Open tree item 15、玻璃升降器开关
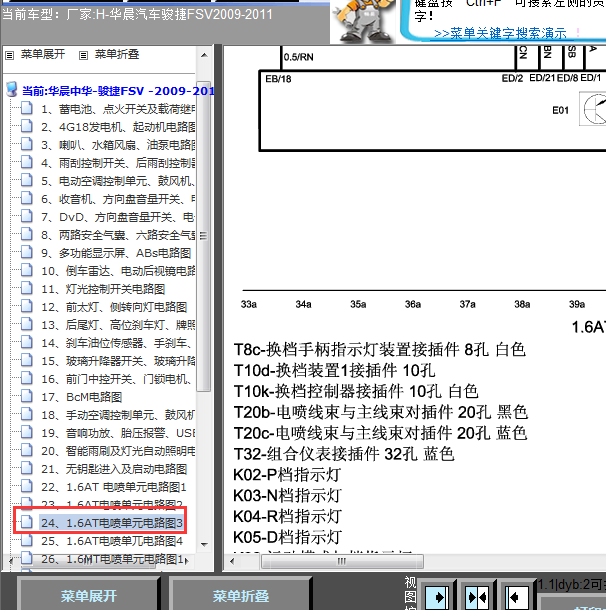606x610 pixels. point(118,361)
